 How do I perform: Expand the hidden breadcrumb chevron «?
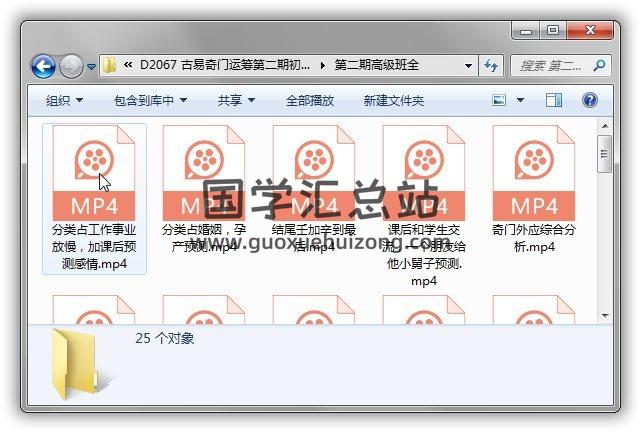point(128,65)
